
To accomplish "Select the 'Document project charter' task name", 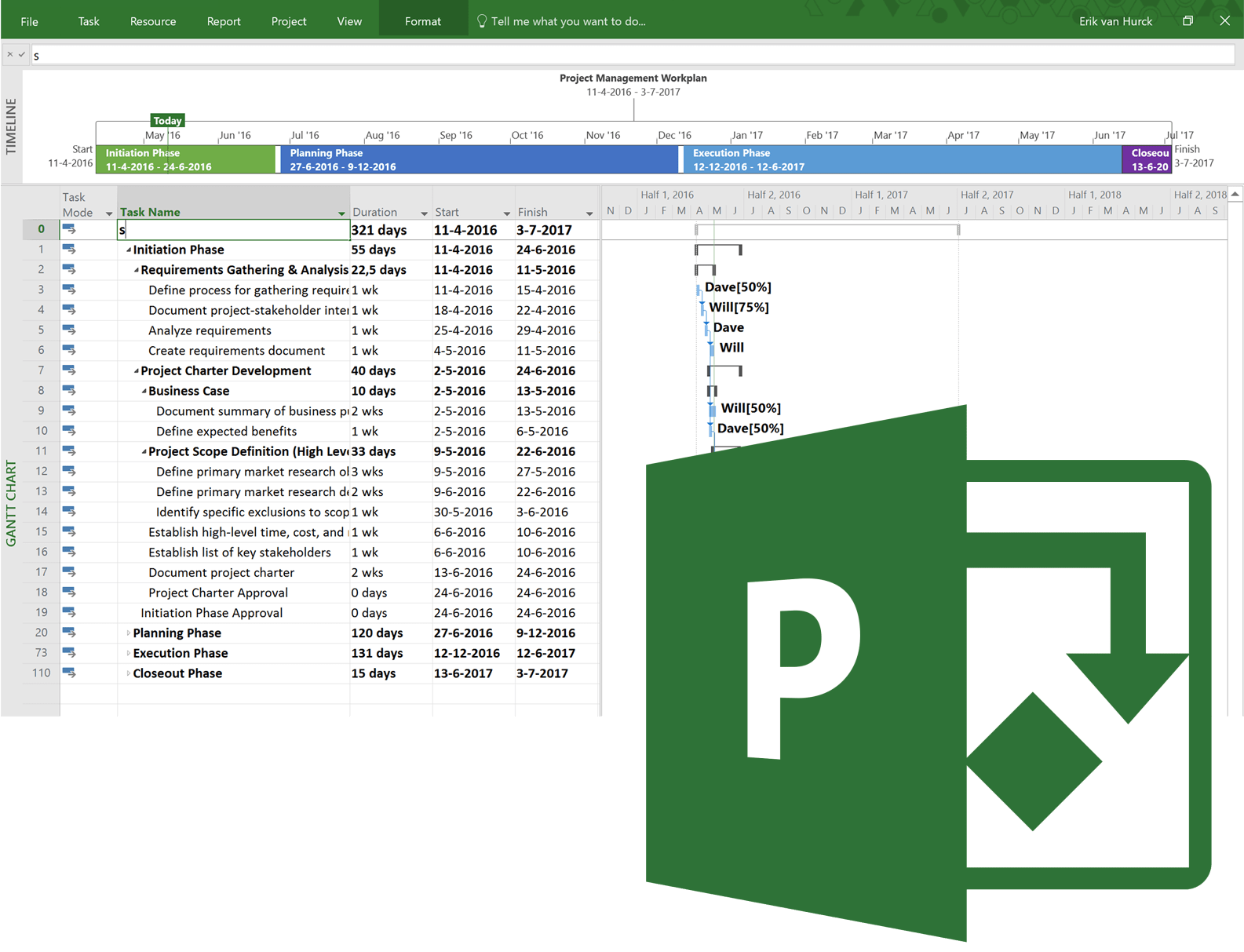I will pyautogui.click(x=221, y=573).
